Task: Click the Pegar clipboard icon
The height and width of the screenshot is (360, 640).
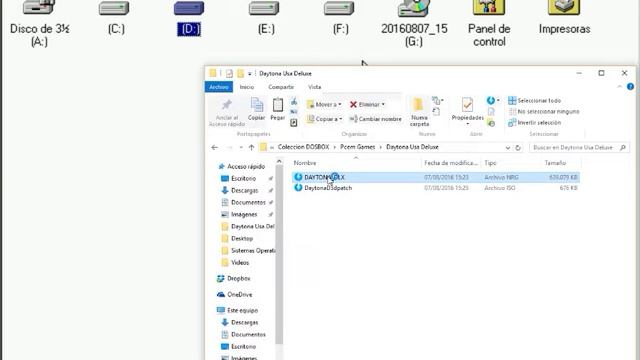Action: 278,104
